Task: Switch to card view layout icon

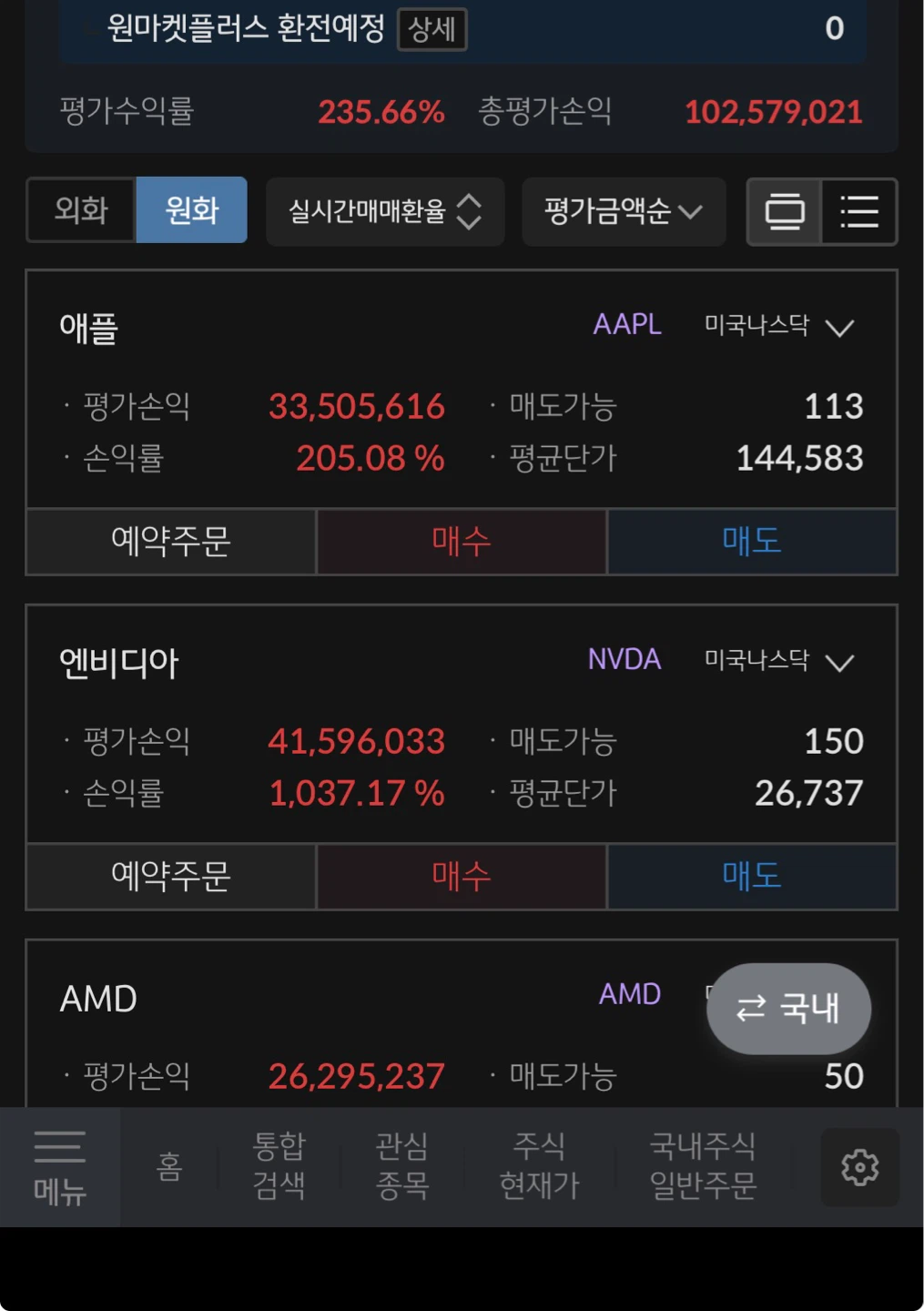Action: (785, 211)
